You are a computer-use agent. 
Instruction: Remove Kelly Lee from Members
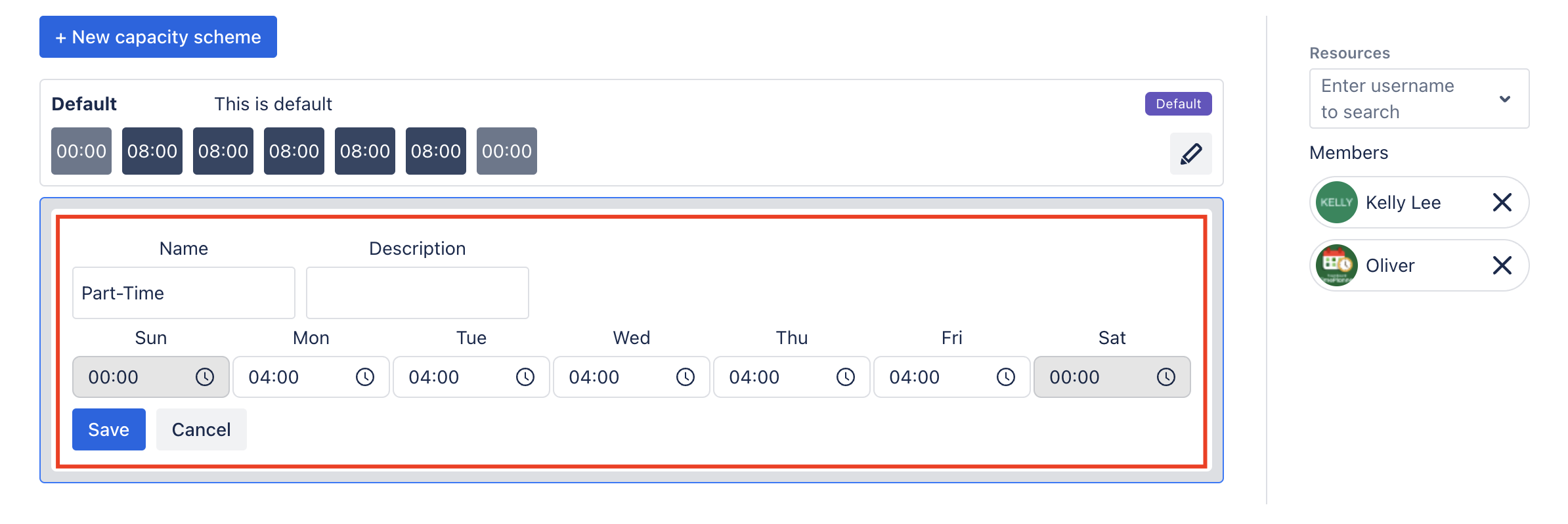[1502, 202]
